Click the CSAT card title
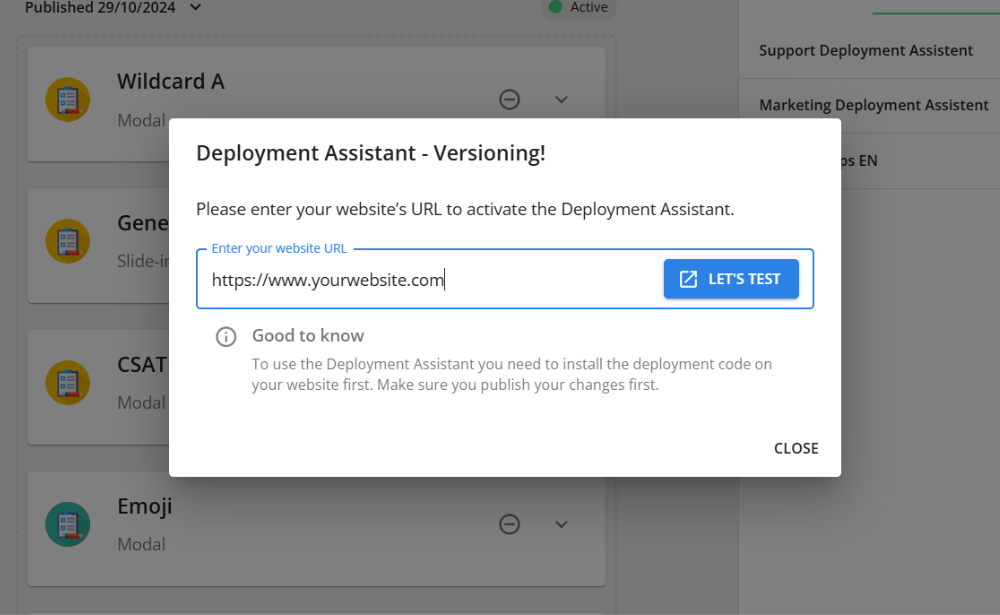This screenshot has width=1000, height=615. click(142, 365)
